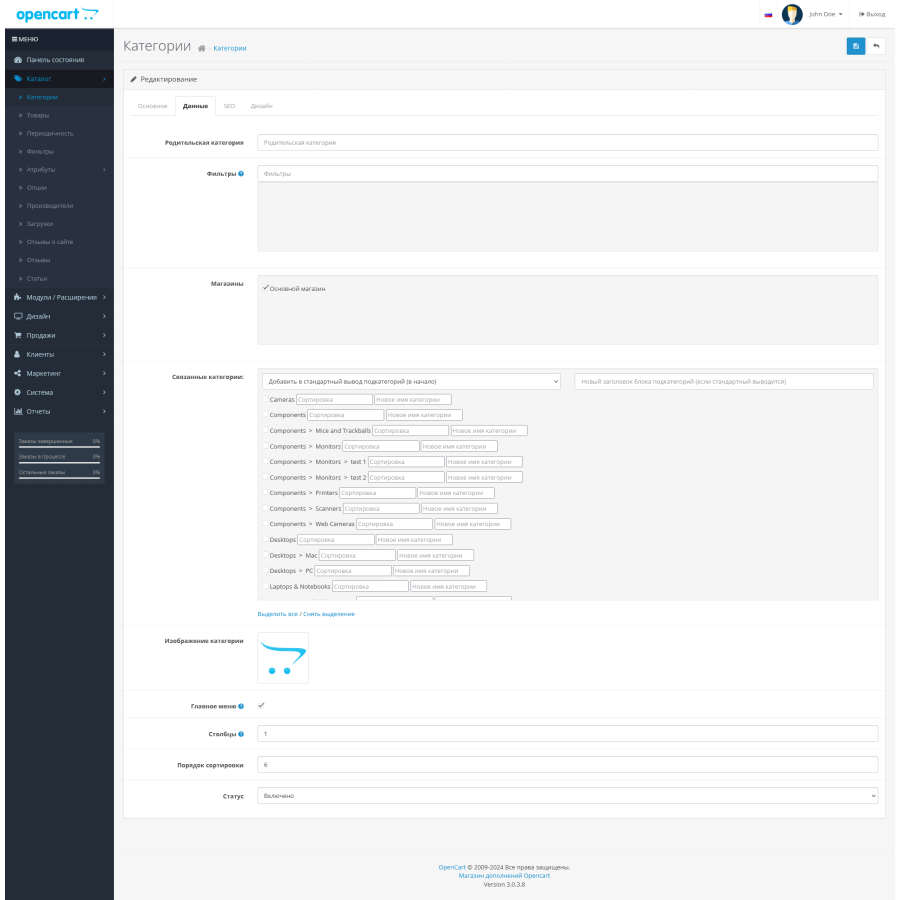Click the Категории breadcrumb link
This screenshot has width=900, height=900.
pyautogui.click(x=230, y=49)
